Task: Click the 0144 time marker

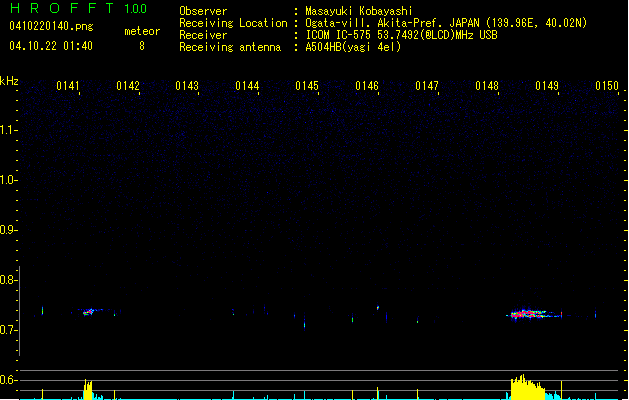Action: point(247,86)
